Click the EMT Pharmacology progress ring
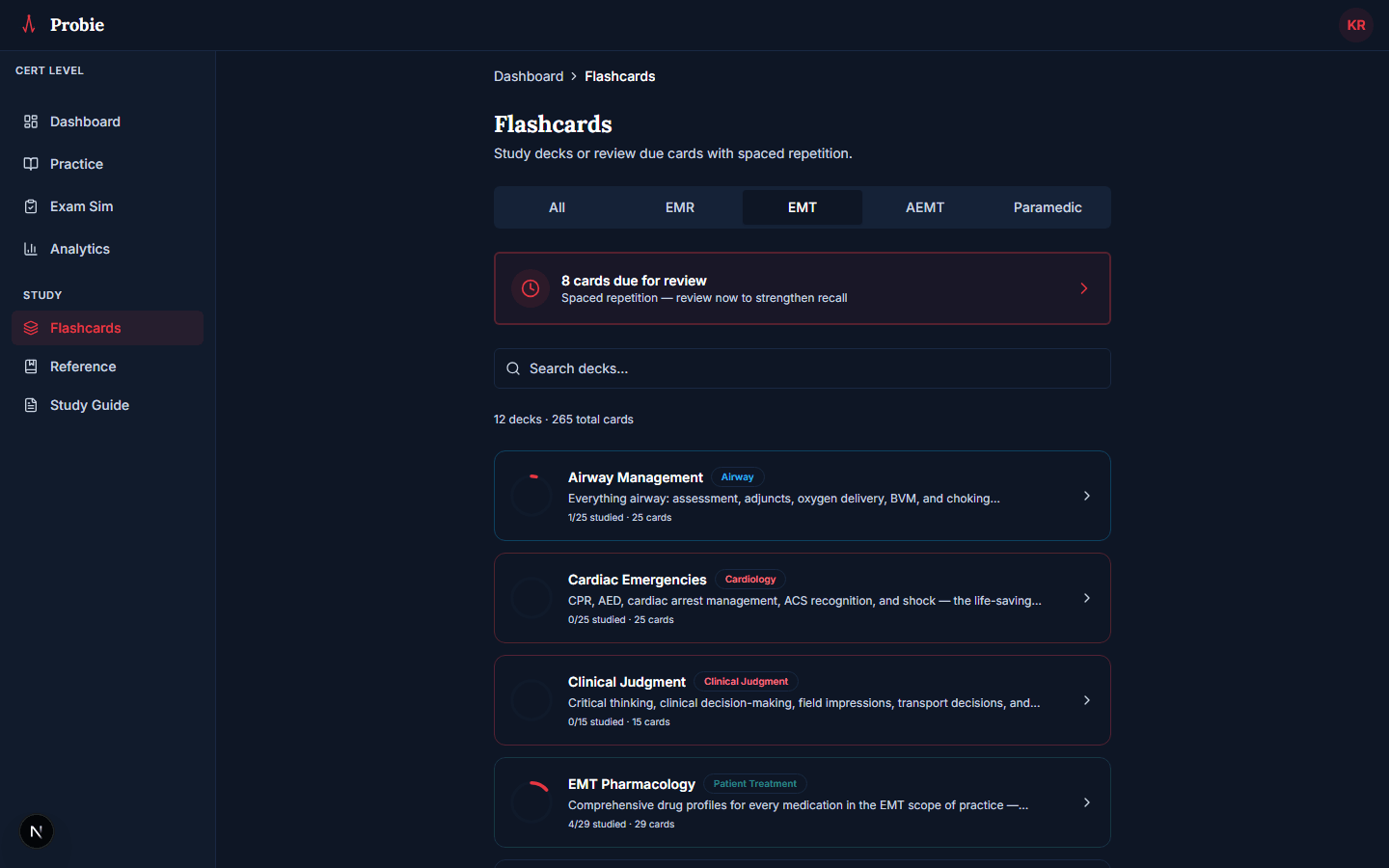The height and width of the screenshot is (868, 1389). click(x=531, y=802)
